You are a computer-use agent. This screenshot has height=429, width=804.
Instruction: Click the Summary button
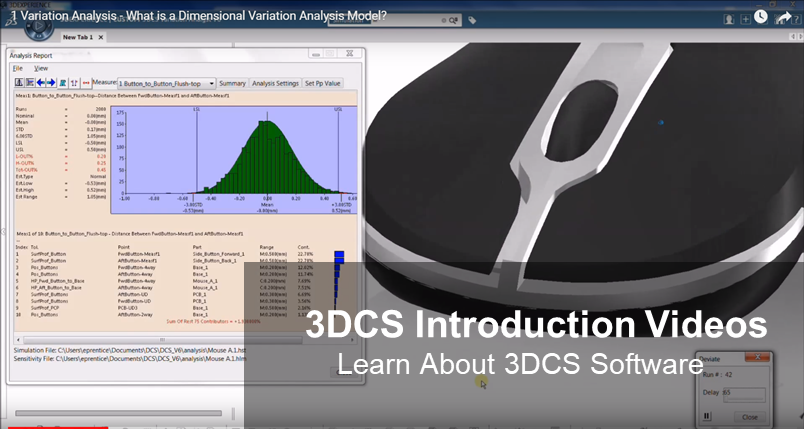click(x=232, y=84)
